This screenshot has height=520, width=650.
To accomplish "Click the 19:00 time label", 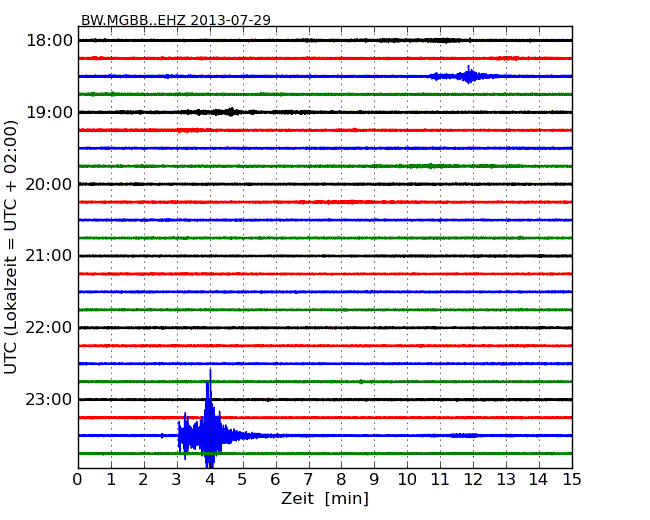I will pyautogui.click(x=49, y=112).
